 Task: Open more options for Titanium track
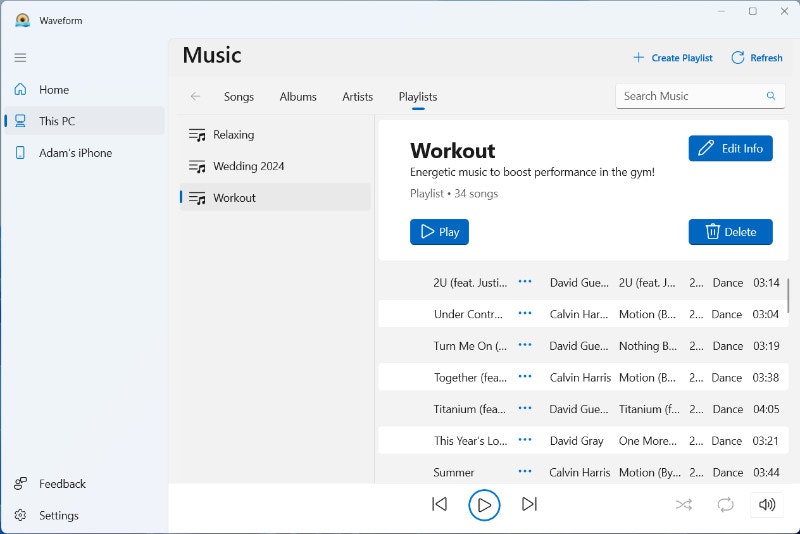pyautogui.click(x=525, y=408)
